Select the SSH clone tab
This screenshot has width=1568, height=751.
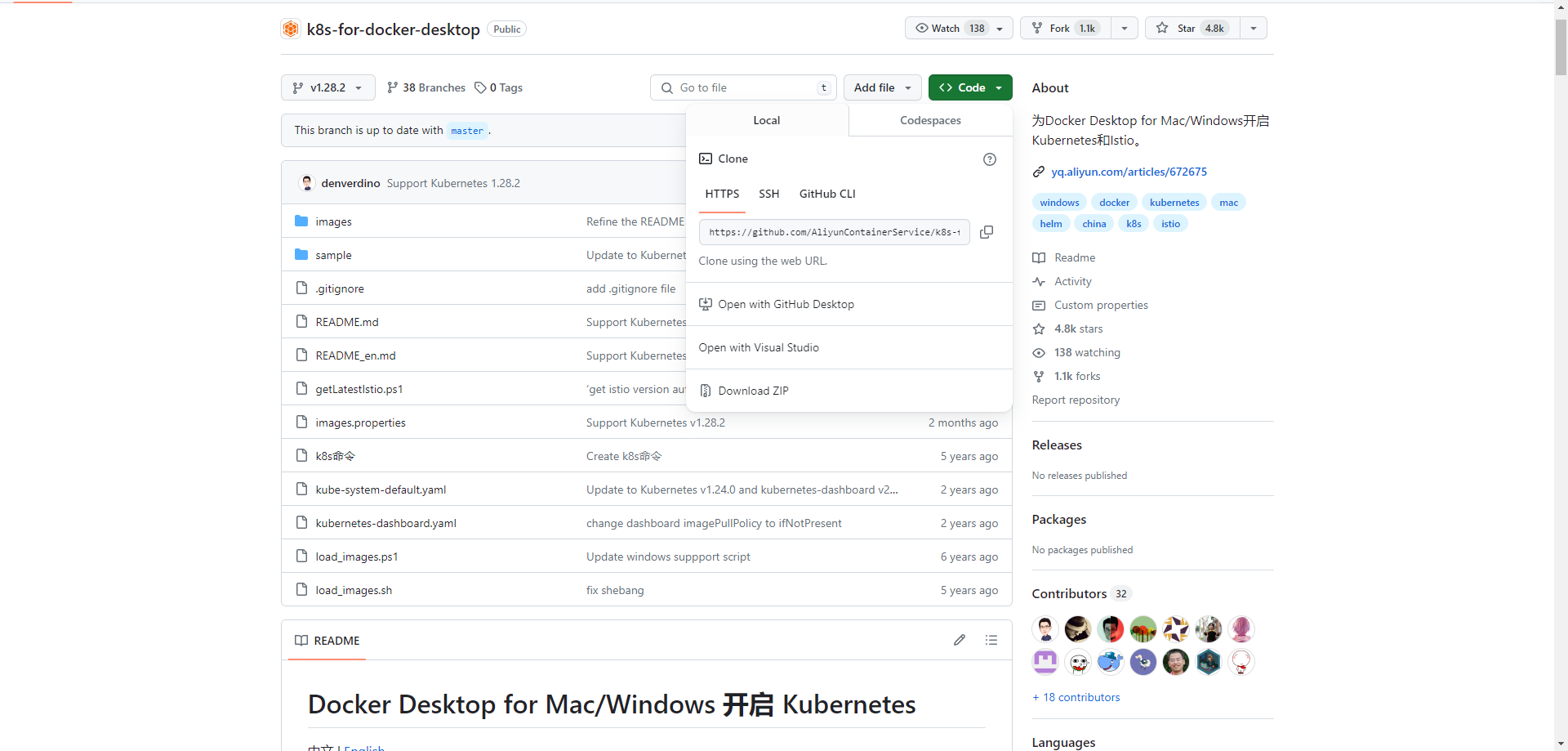click(x=768, y=194)
